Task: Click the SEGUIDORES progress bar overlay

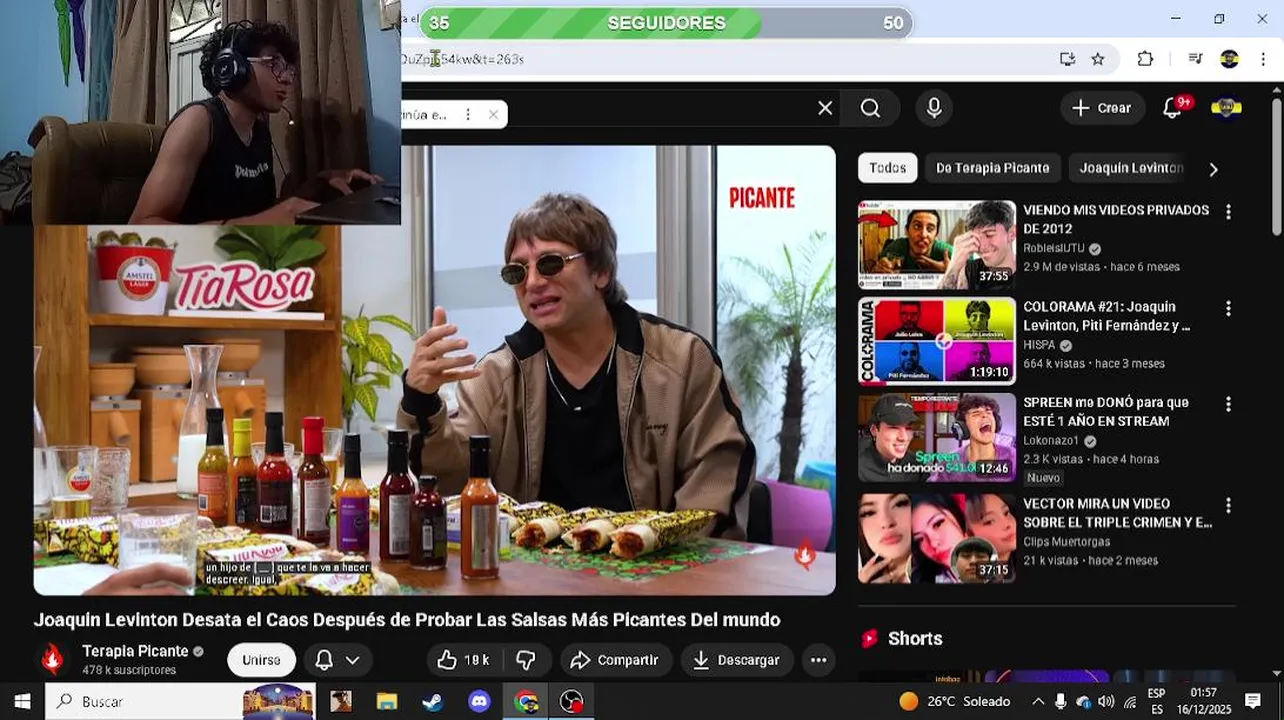Action: [x=666, y=23]
